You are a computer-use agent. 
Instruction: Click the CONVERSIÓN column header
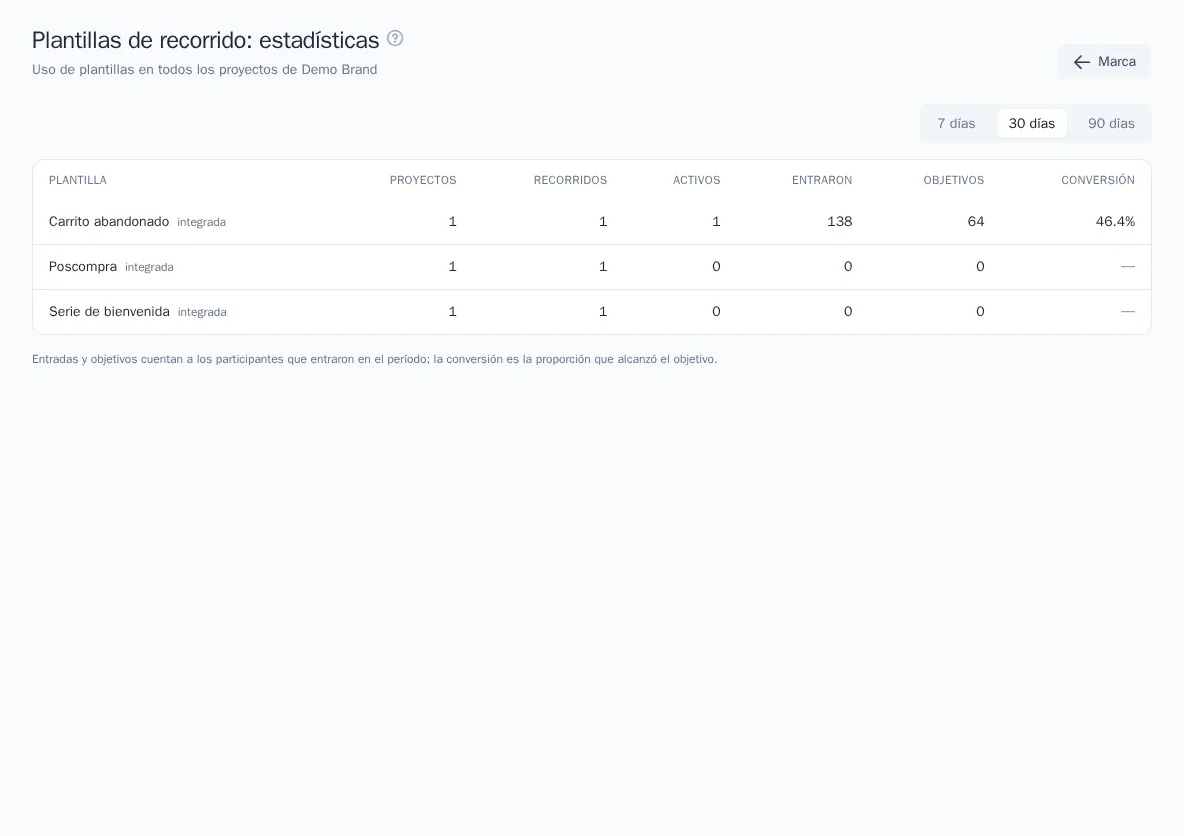click(1098, 180)
